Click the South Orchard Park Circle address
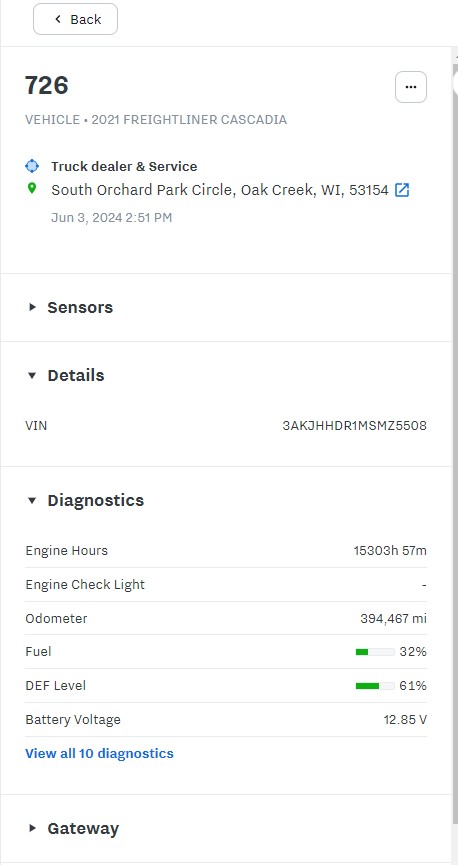 point(220,190)
